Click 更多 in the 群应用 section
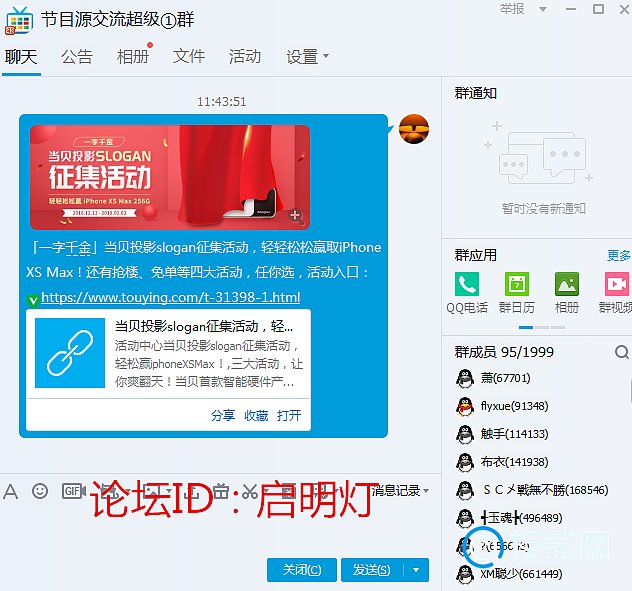Viewport: 632px width, 591px height. point(619,255)
